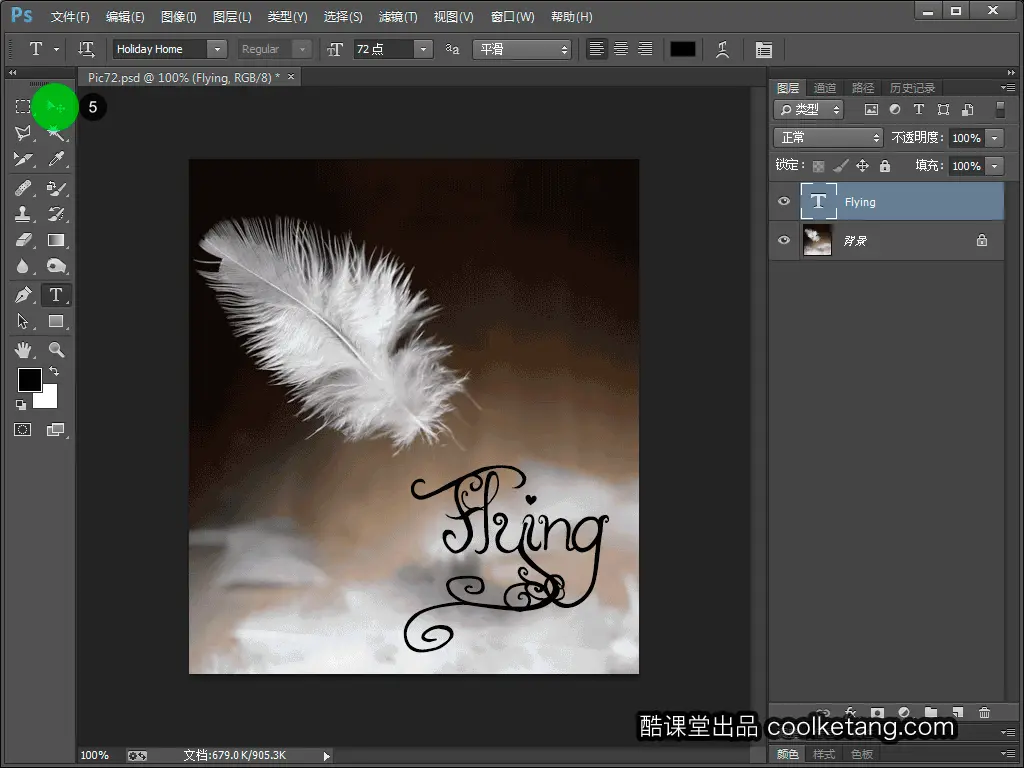This screenshot has height=768, width=1024.
Task: Center the text alignment
Action: point(620,49)
